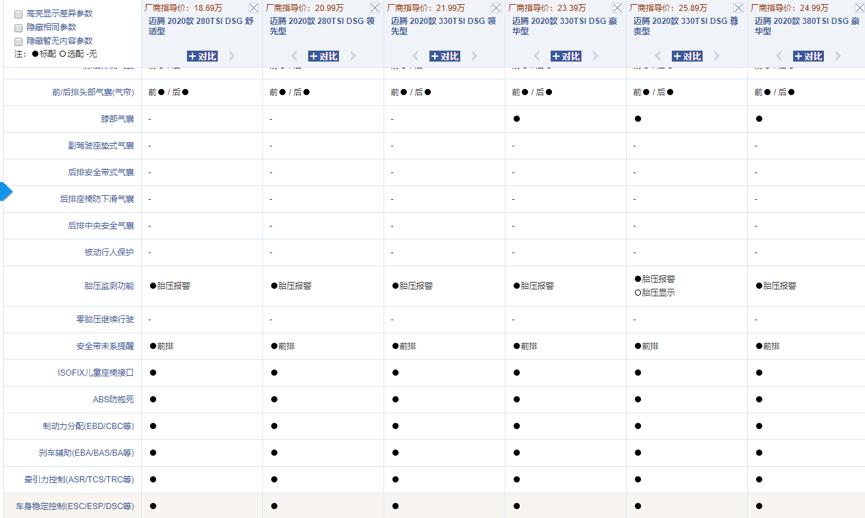Click 厂商指导价: 18.69万 price text
The image size is (865, 518).
click(184, 8)
